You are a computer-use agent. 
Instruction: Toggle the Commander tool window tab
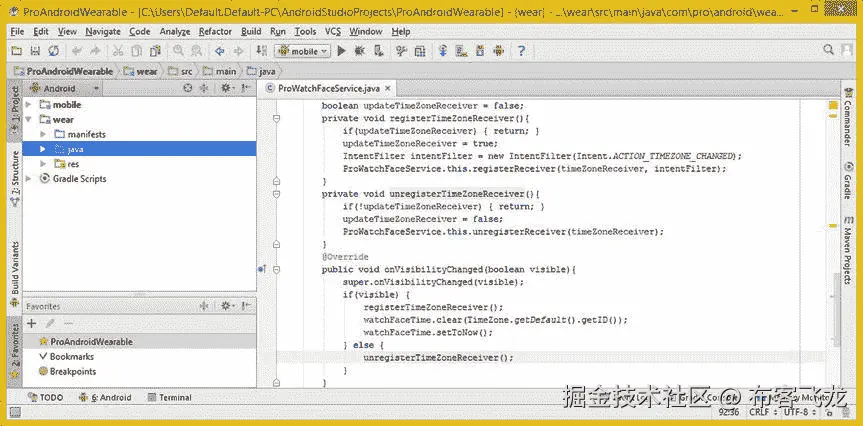[848, 118]
